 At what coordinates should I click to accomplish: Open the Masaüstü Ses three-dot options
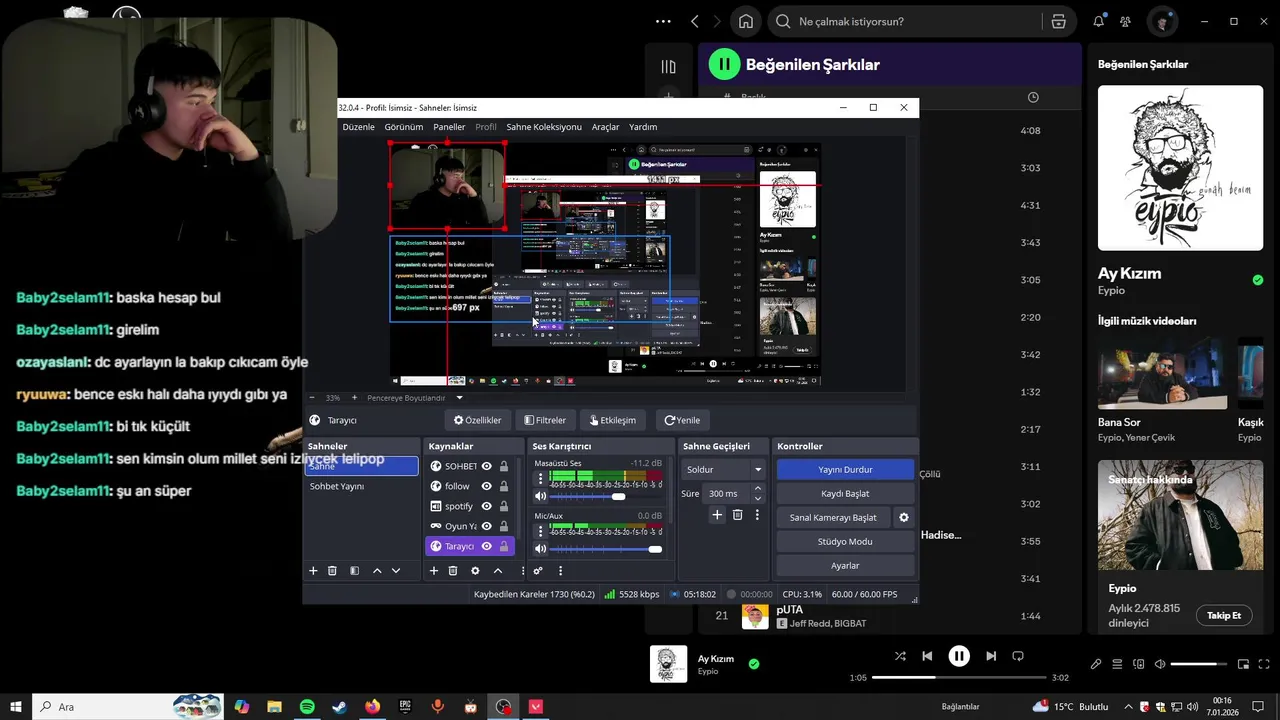(541, 479)
